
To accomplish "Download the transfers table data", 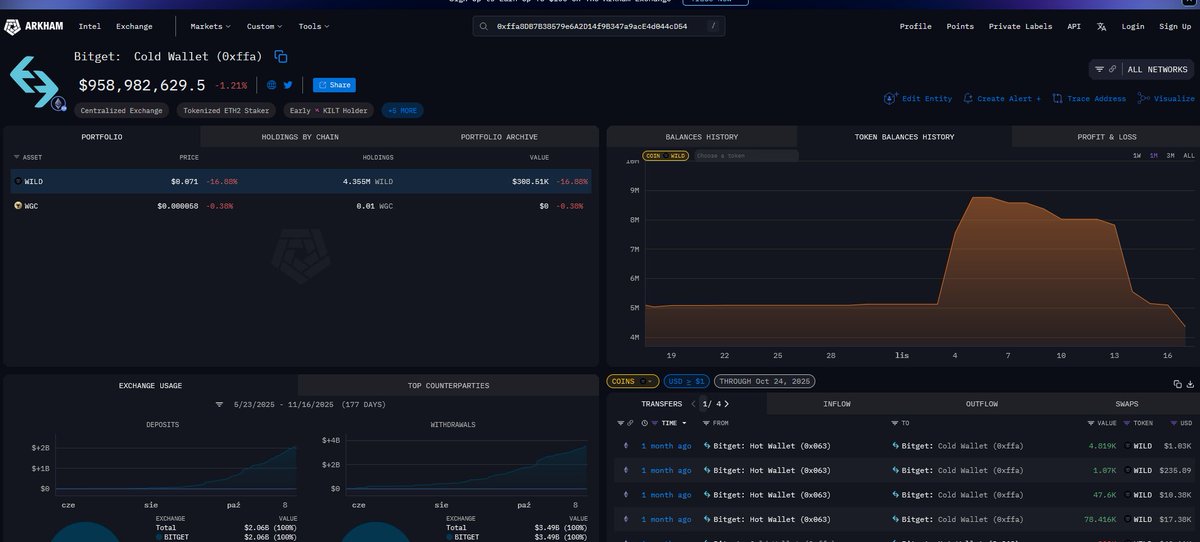I will coord(1190,383).
